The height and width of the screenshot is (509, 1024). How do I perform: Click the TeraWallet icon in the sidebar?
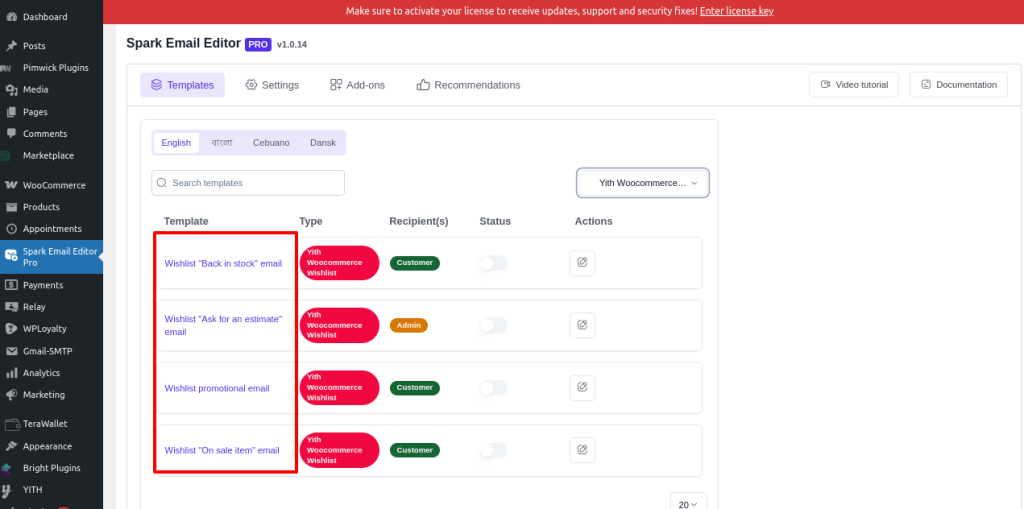click(x=11, y=424)
